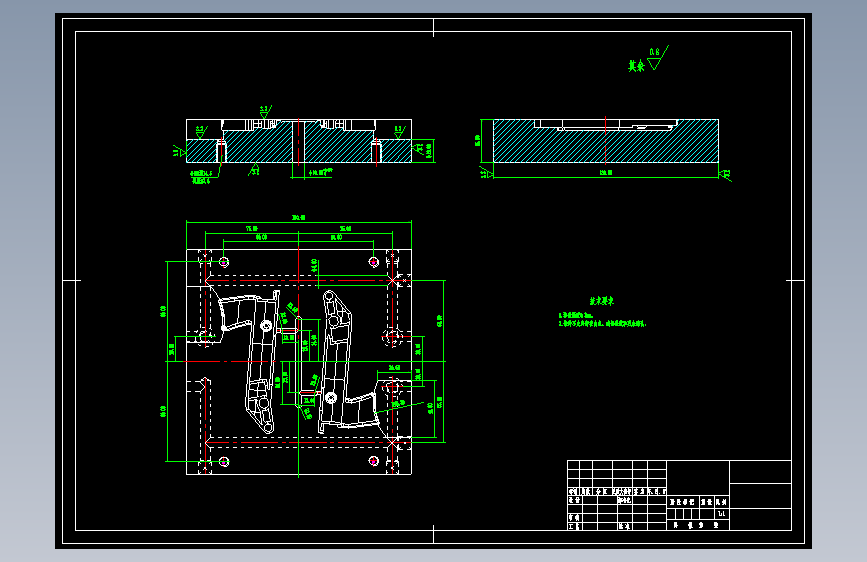Pick the bottom-left bolt hole in plan view
The height and width of the screenshot is (562, 867).
point(224,461)
